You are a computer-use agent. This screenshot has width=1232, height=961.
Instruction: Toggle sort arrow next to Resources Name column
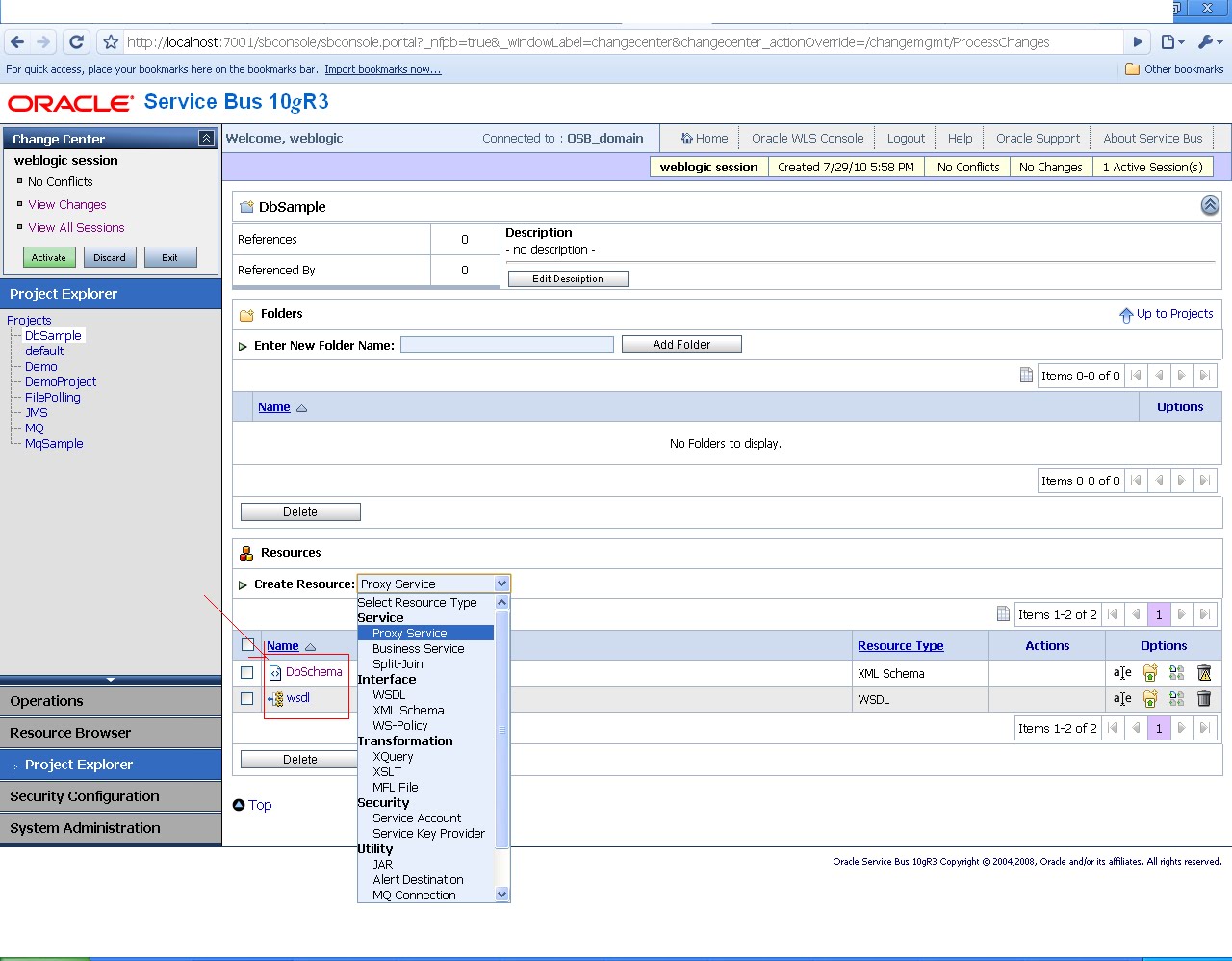pyautogui.click(x=310, y=647)
